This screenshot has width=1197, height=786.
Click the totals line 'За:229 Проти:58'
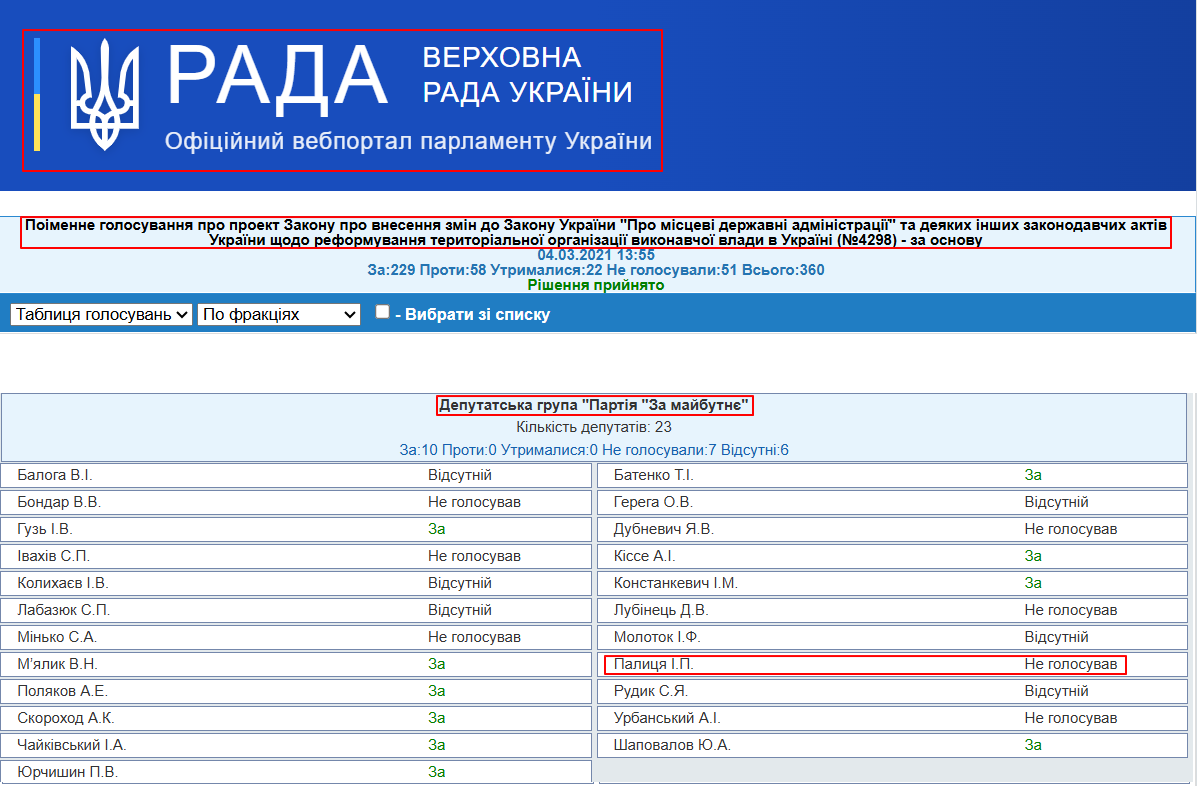click(595, 269)
